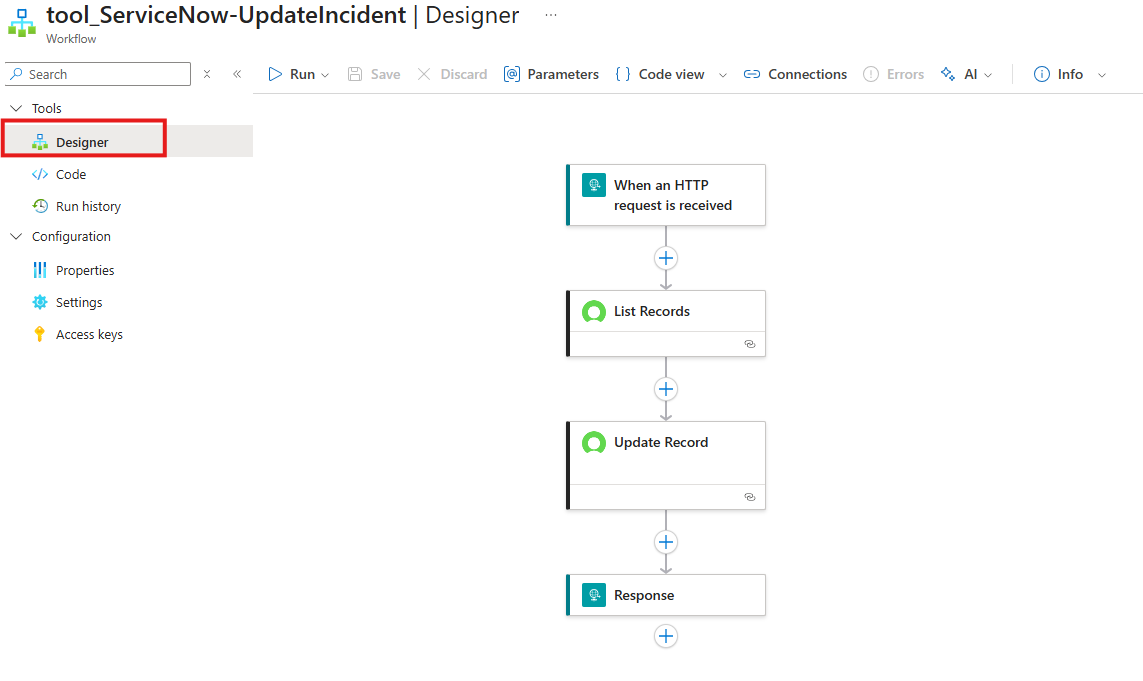The image size is (1143, 681).
Task: Select the AI sparkle icon
Action: click(947, 73)
